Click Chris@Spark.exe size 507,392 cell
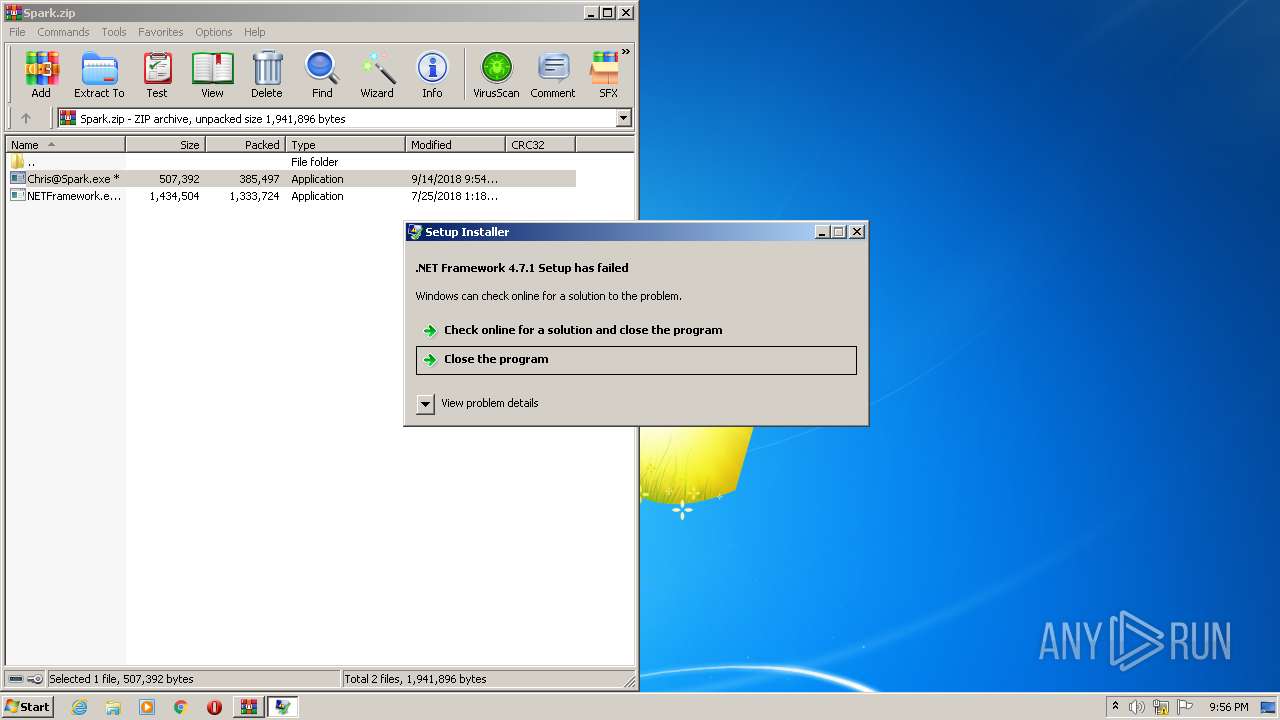Image resolution: width=1280 pixels, height=720 pixels. [179, 179]
